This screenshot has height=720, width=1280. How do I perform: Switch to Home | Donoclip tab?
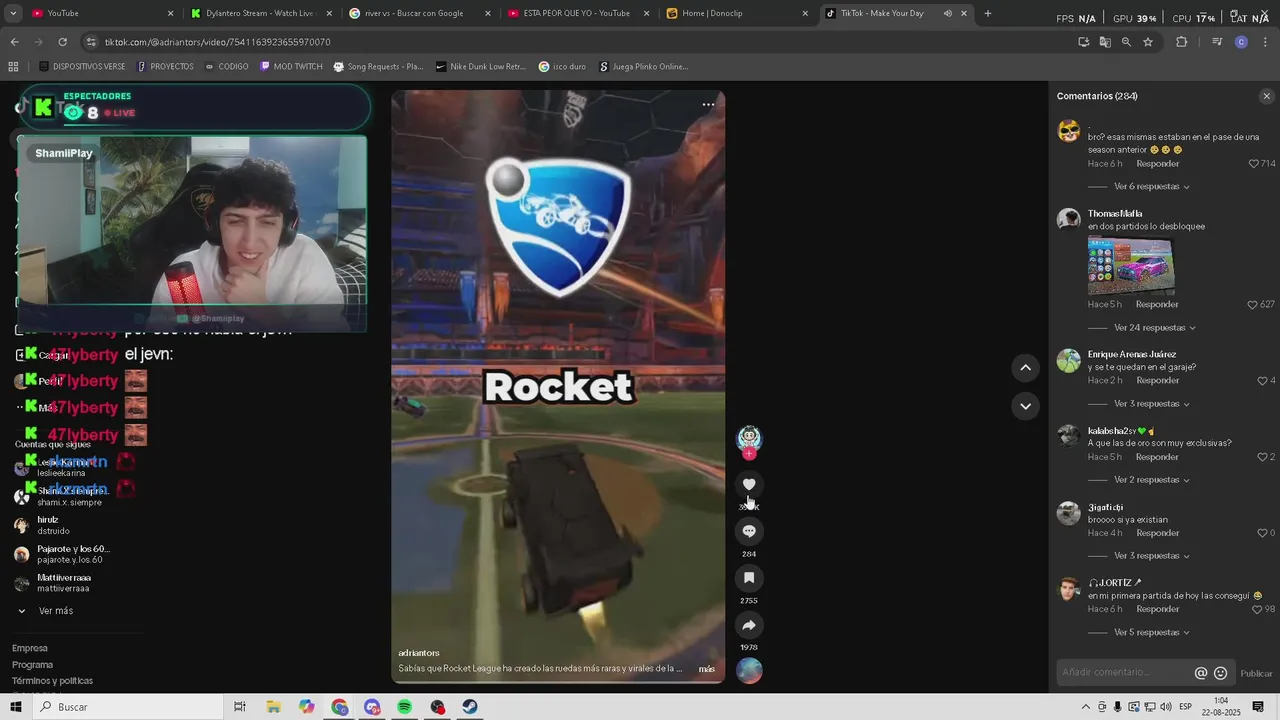point(736,13)
